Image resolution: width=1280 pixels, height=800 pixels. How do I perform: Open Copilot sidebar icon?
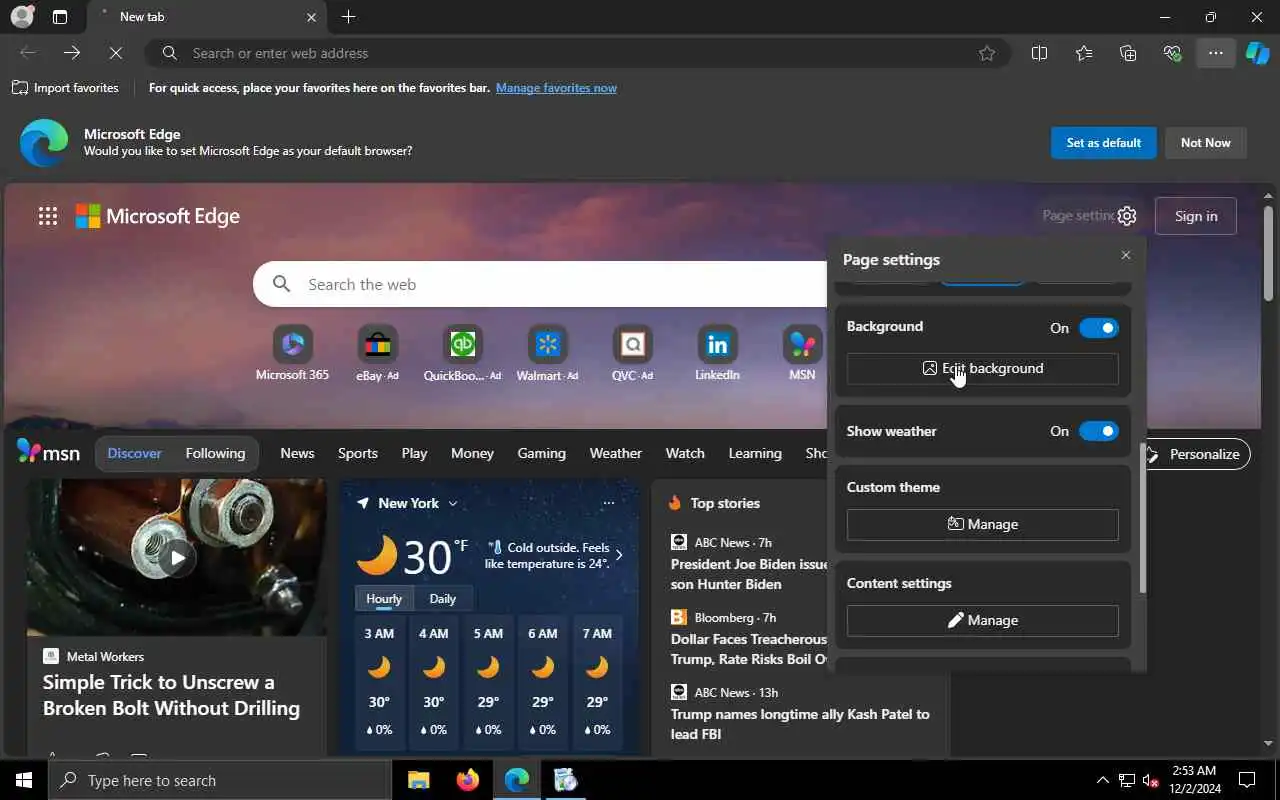point(1257,53)
